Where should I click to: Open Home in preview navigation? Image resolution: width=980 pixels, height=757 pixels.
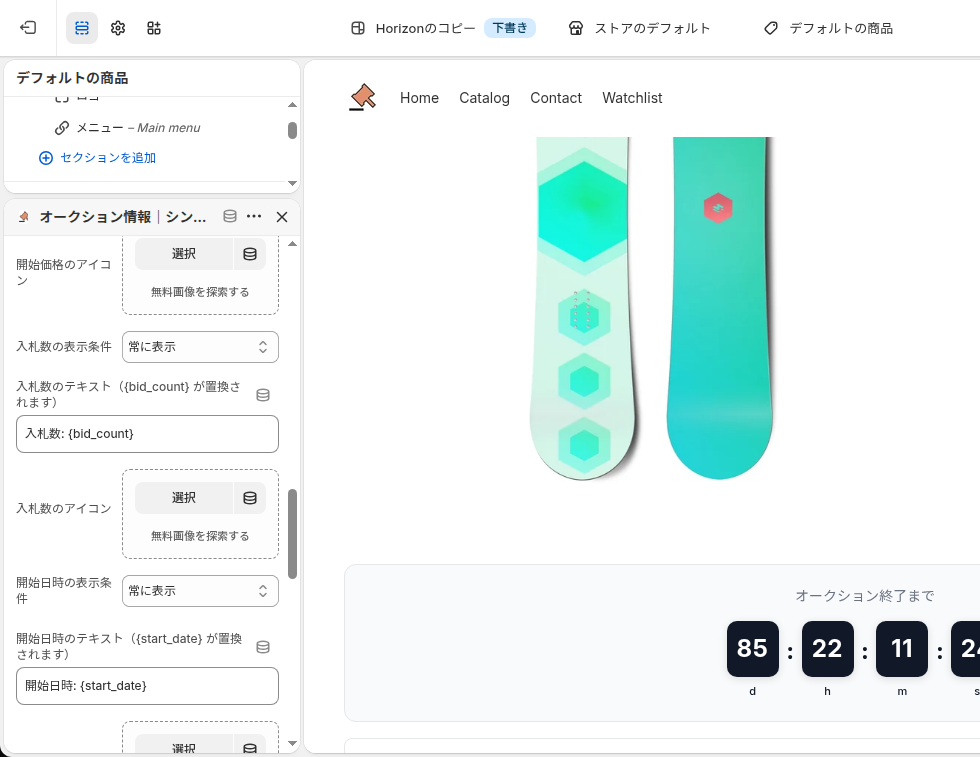pos(419,98)
